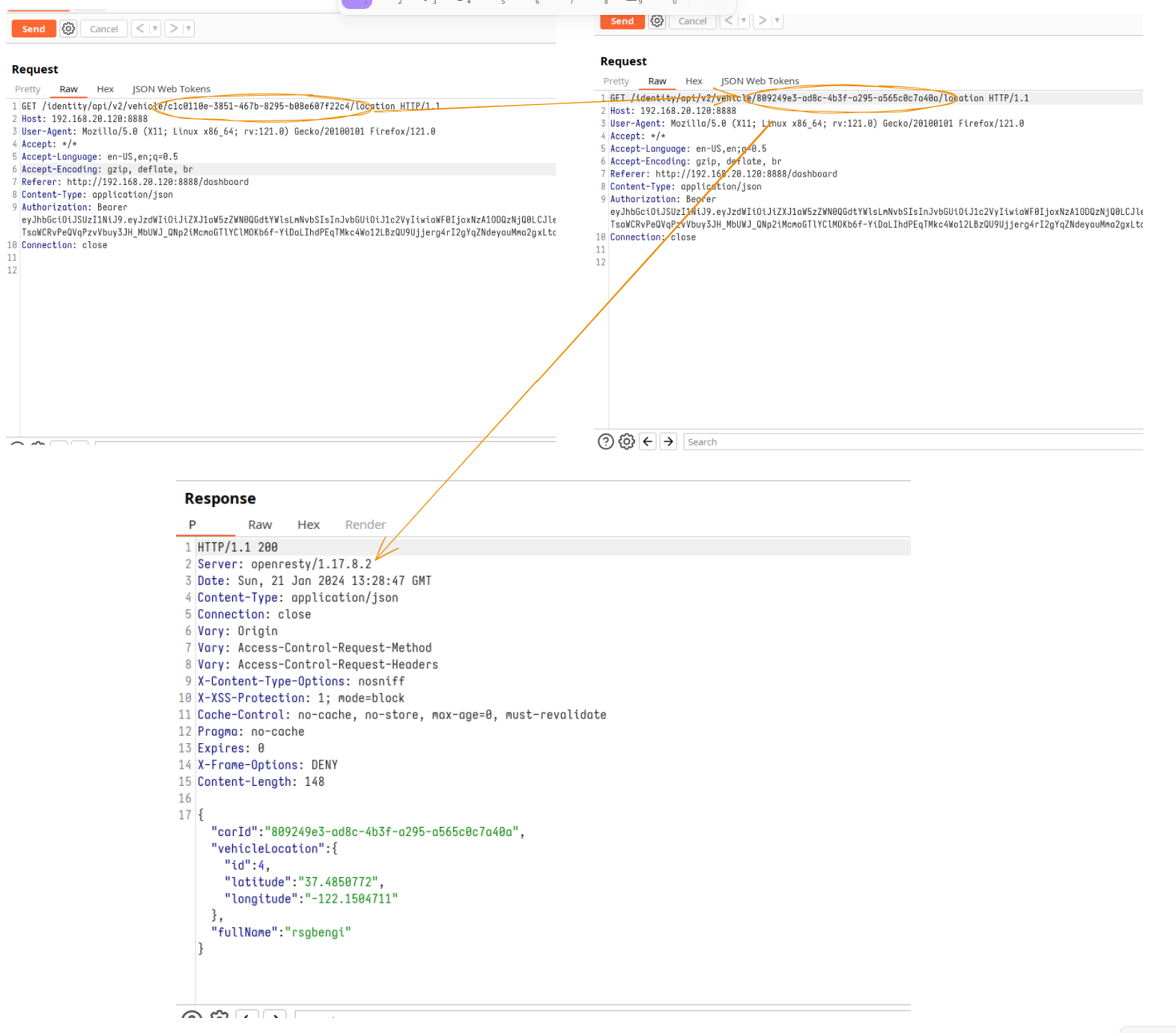Click Send in the left request panel
The width and height of the screenshot is (1176, 1033).
click(x=34, y=29)
